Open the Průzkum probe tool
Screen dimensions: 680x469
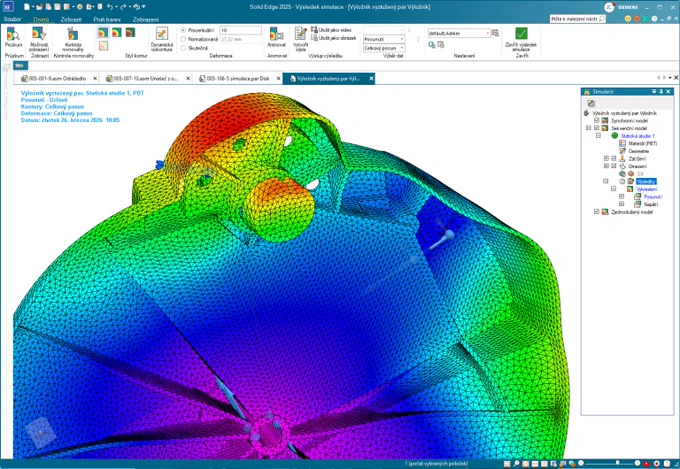13,37
